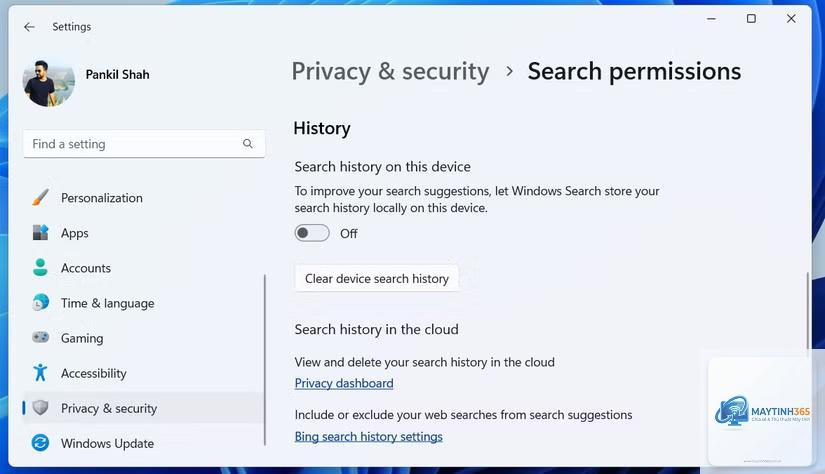Click the History section heading
Viewport: 825px width, 474px height.
pyautogui.click(x=322, y=128)
